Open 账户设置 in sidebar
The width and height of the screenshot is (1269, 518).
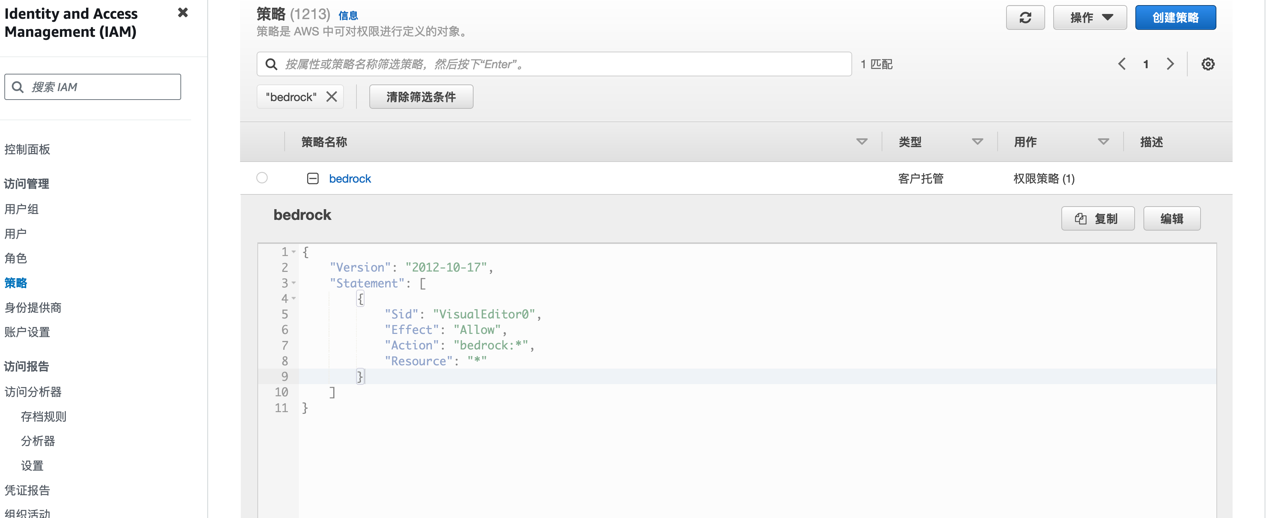pos(27,332)
